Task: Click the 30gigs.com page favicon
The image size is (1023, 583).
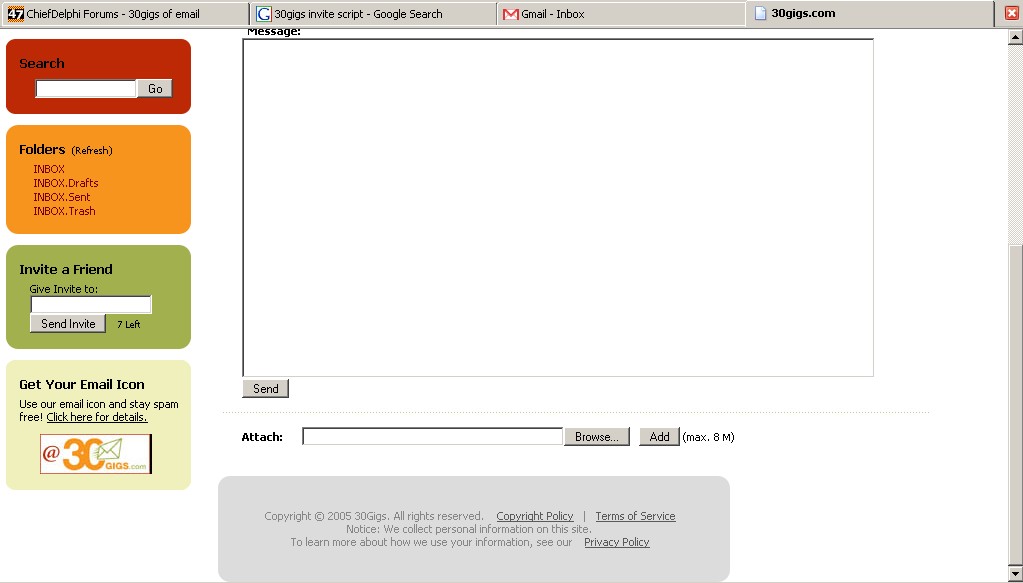Action: [x=760, y=14]
